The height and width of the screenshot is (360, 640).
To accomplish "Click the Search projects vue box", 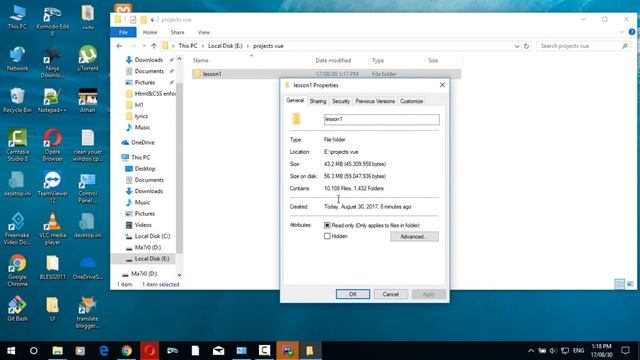I will [x=584, y=46].
